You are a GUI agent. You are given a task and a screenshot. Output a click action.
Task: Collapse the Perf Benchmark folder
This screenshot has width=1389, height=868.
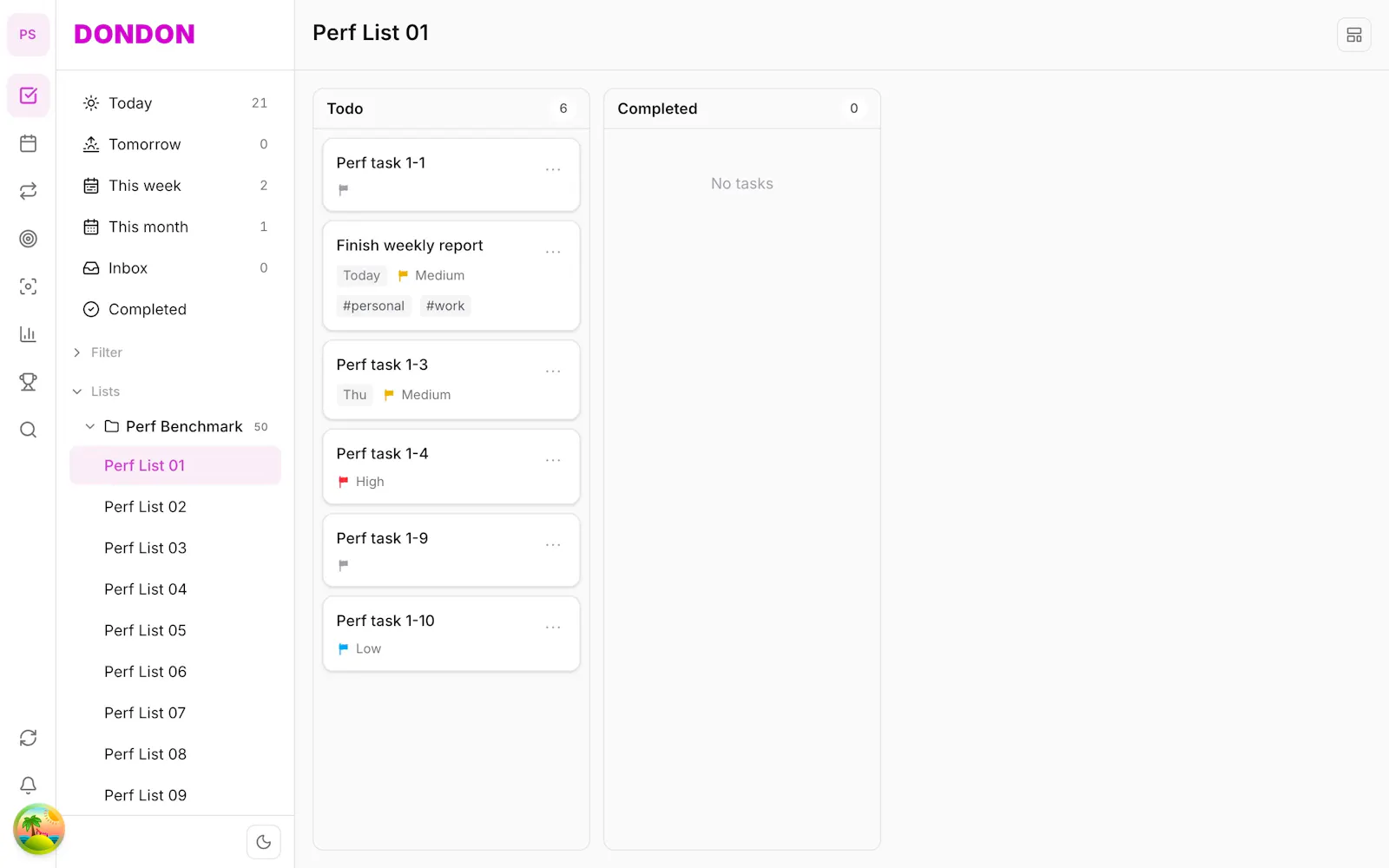point(89,426)
